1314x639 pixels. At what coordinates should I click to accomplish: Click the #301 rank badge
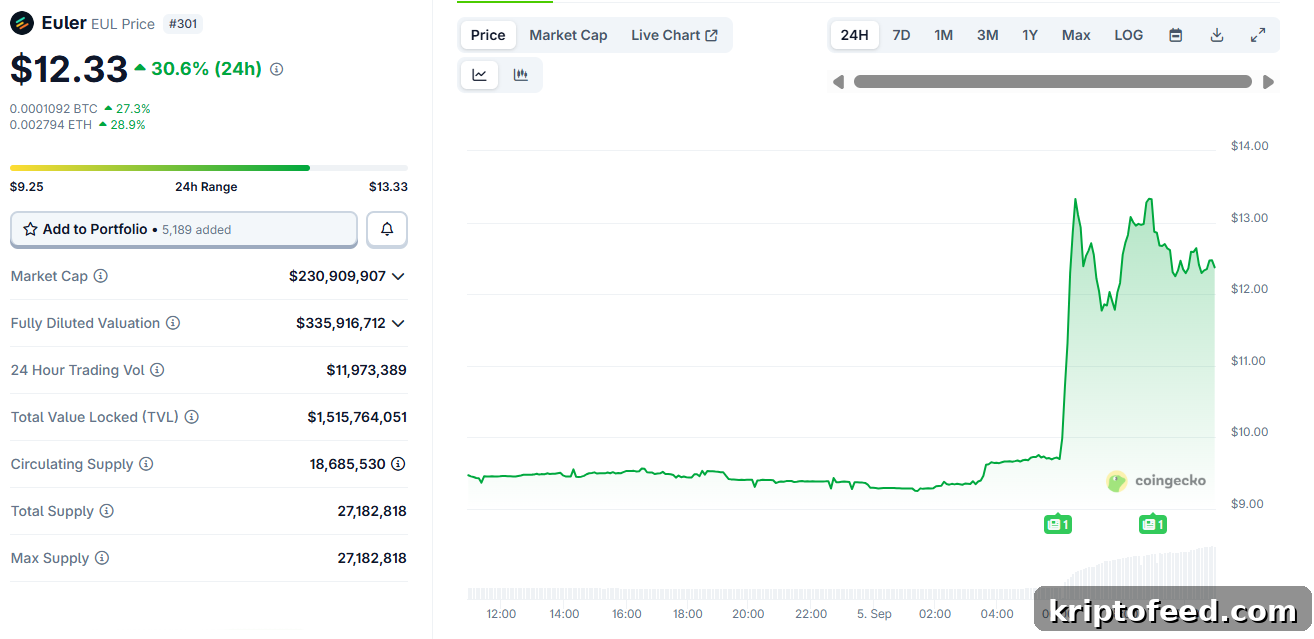[x=181, y=23]
